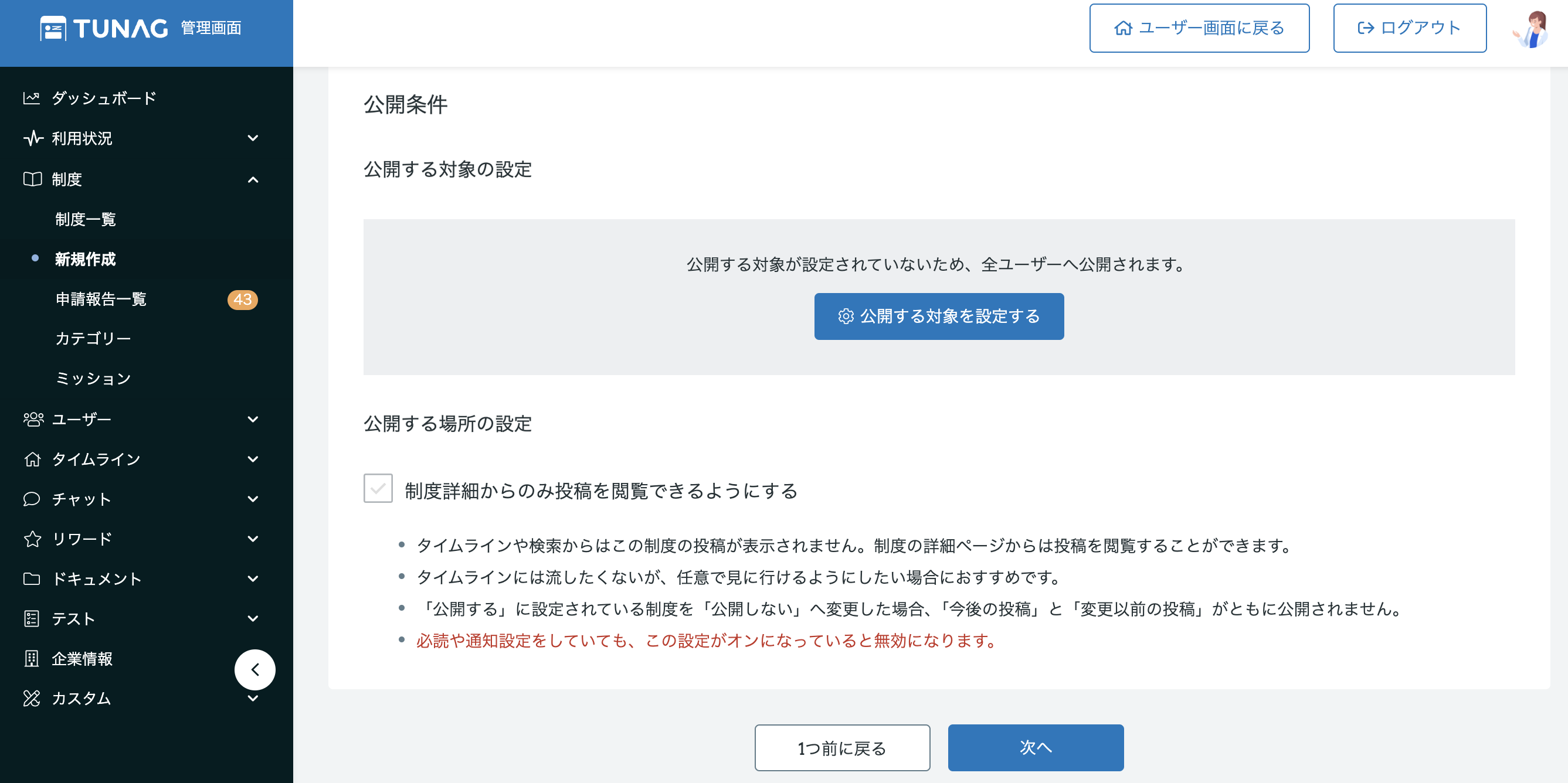1568x783 pixels.
Task: Collapse sidebar with the round arrow button
Action: click(255, 670)
